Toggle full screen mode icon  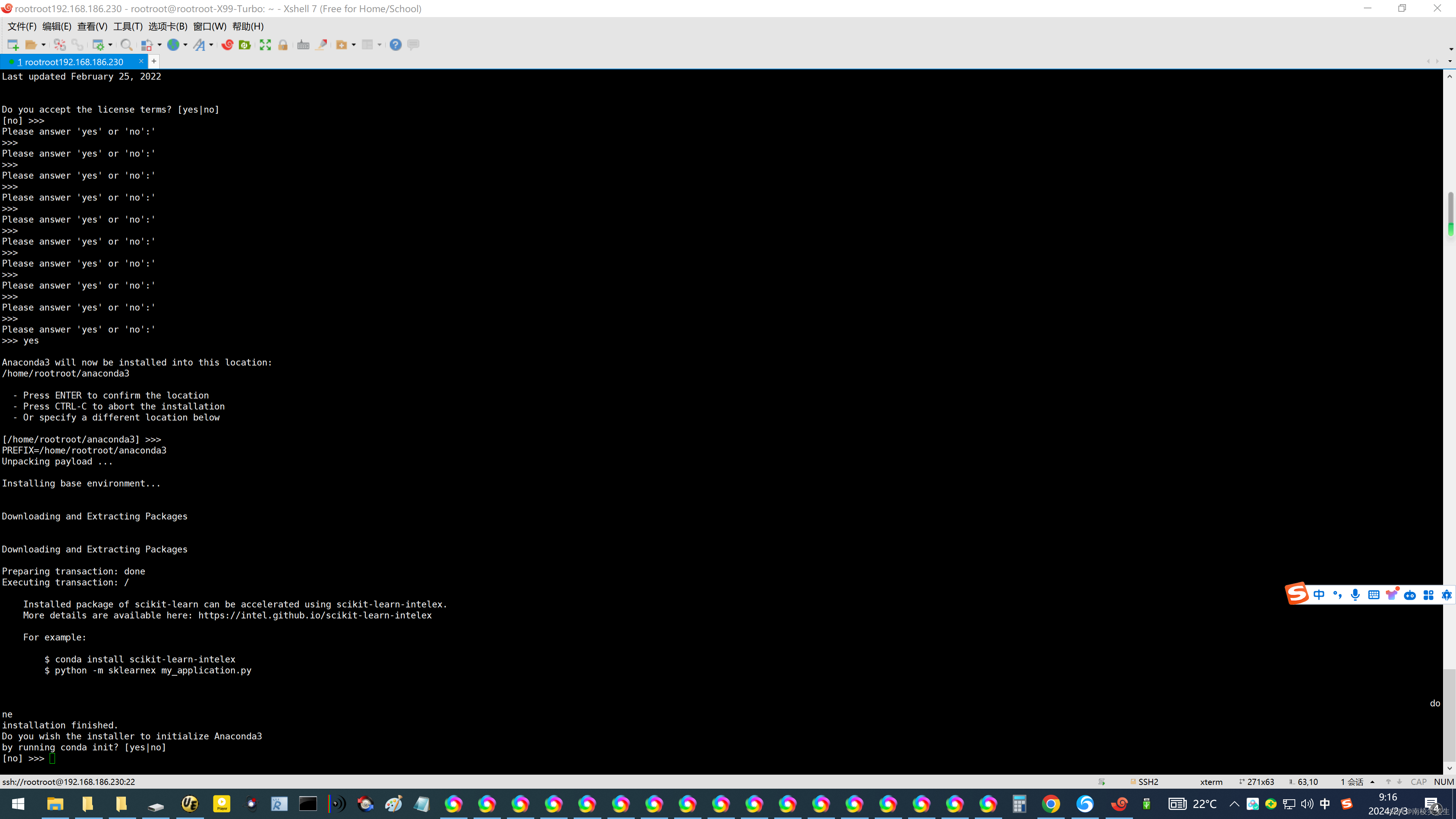coord(265,45)
